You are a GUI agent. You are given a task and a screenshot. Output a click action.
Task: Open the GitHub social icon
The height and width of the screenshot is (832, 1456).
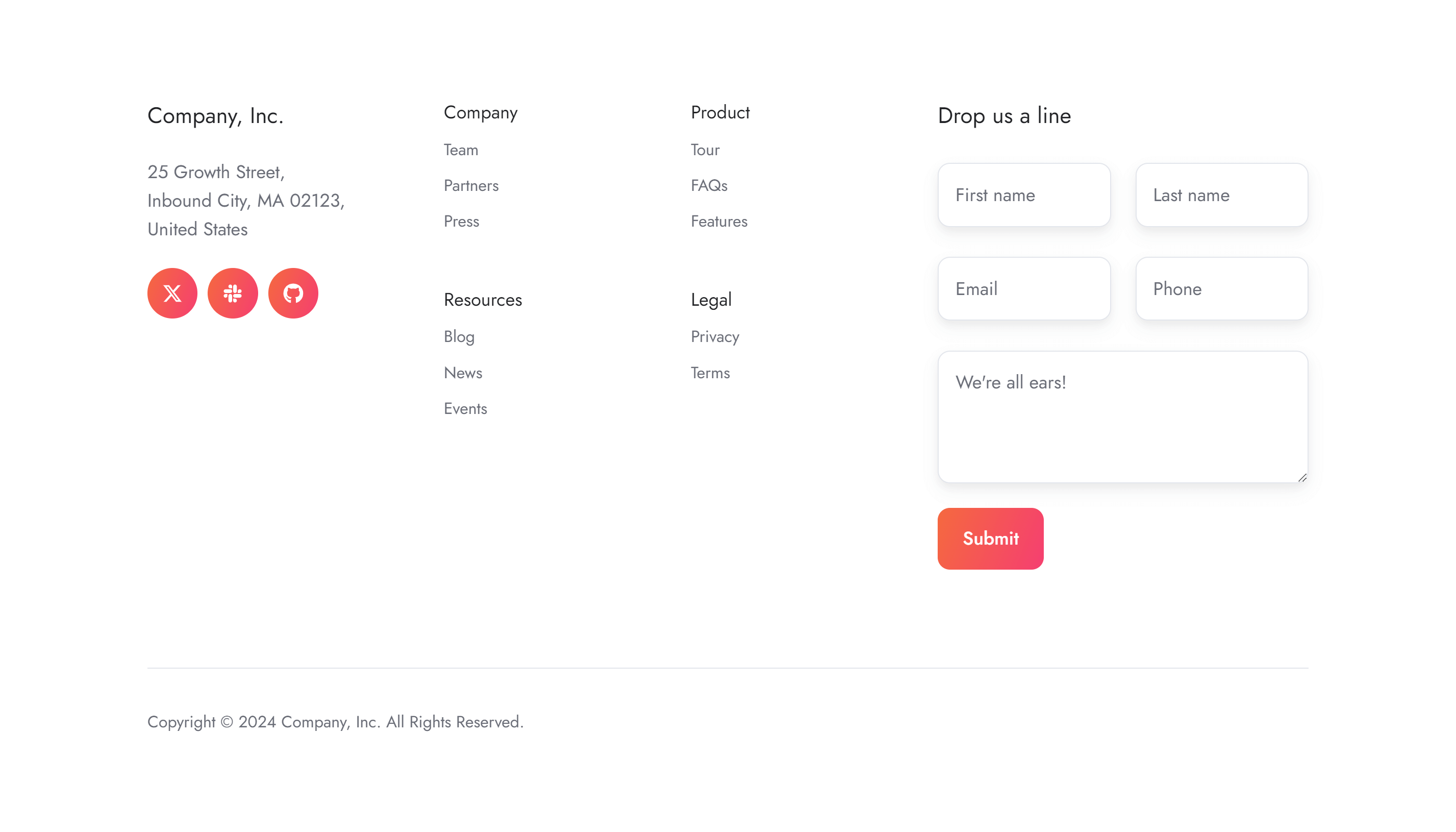[x=293, y=293]
